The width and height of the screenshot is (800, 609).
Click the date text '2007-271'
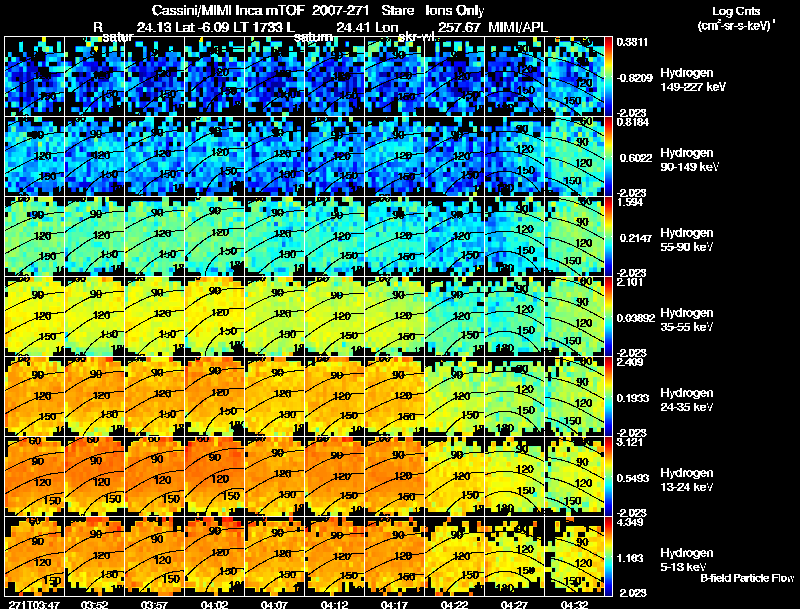pos(340,11)
